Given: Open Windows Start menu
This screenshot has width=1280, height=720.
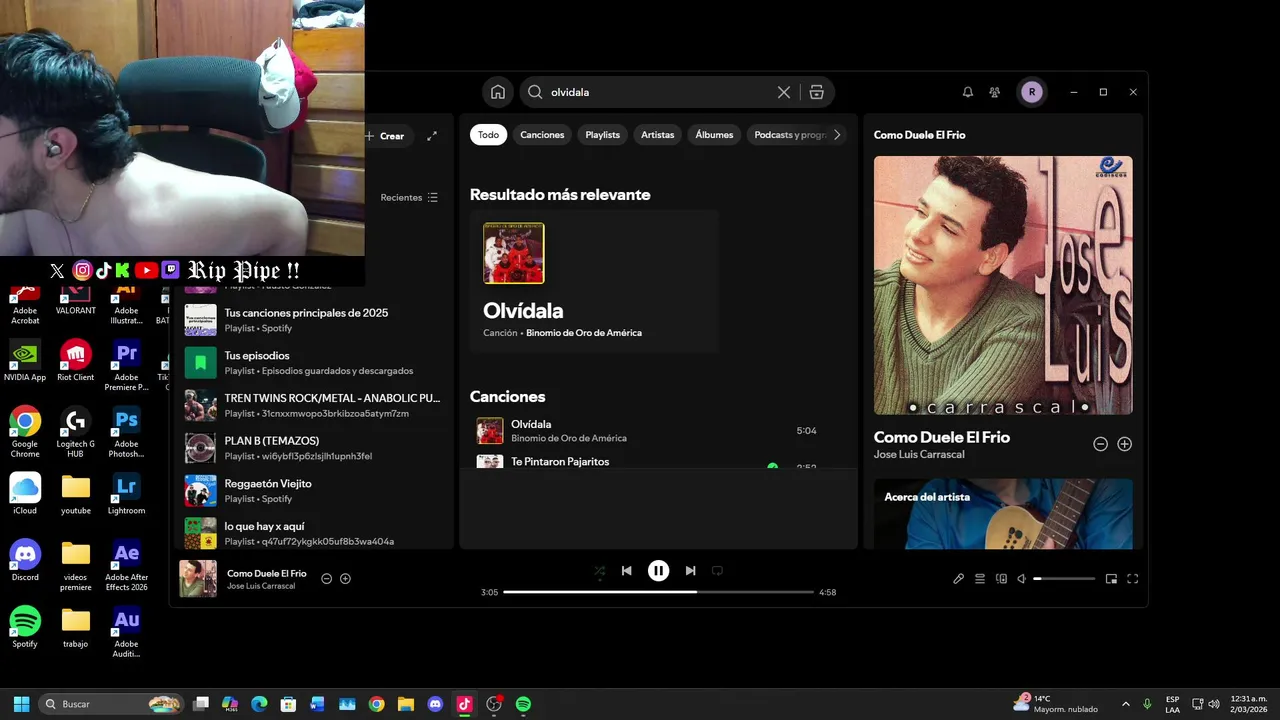Looking at the screenshot, I should (21, 704).
